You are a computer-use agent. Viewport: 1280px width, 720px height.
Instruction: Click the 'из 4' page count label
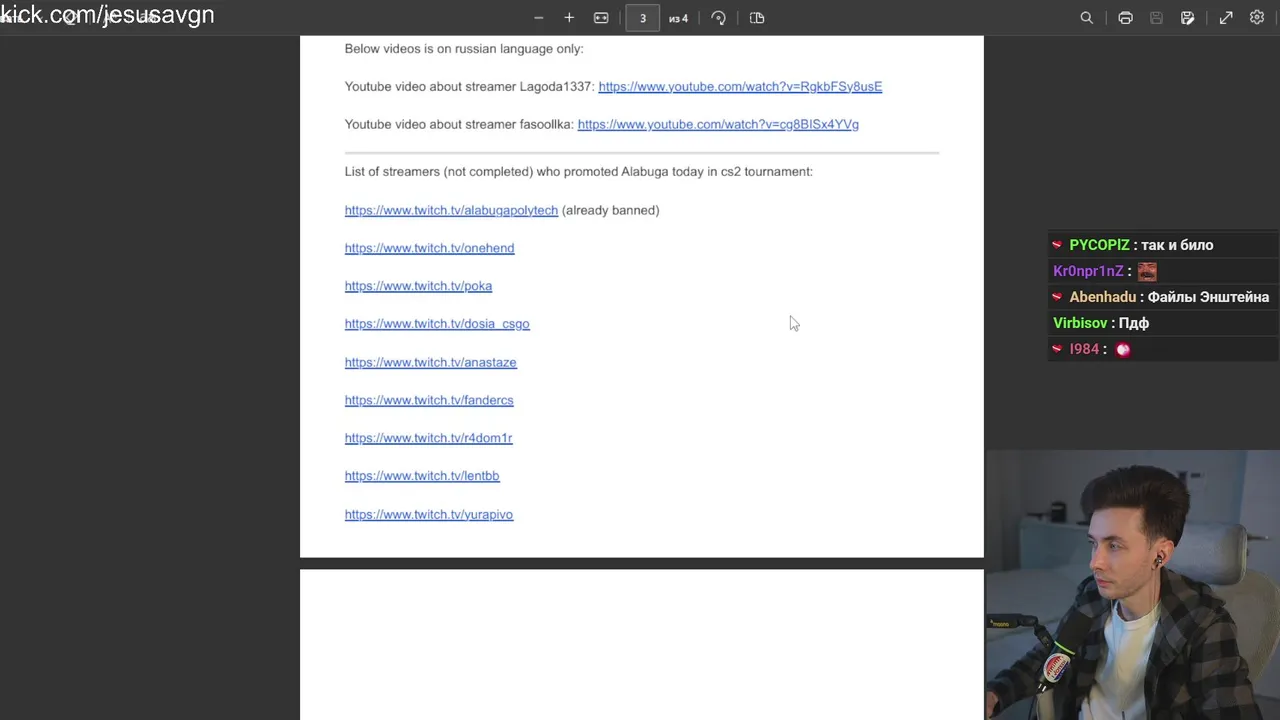click(678, 18)
